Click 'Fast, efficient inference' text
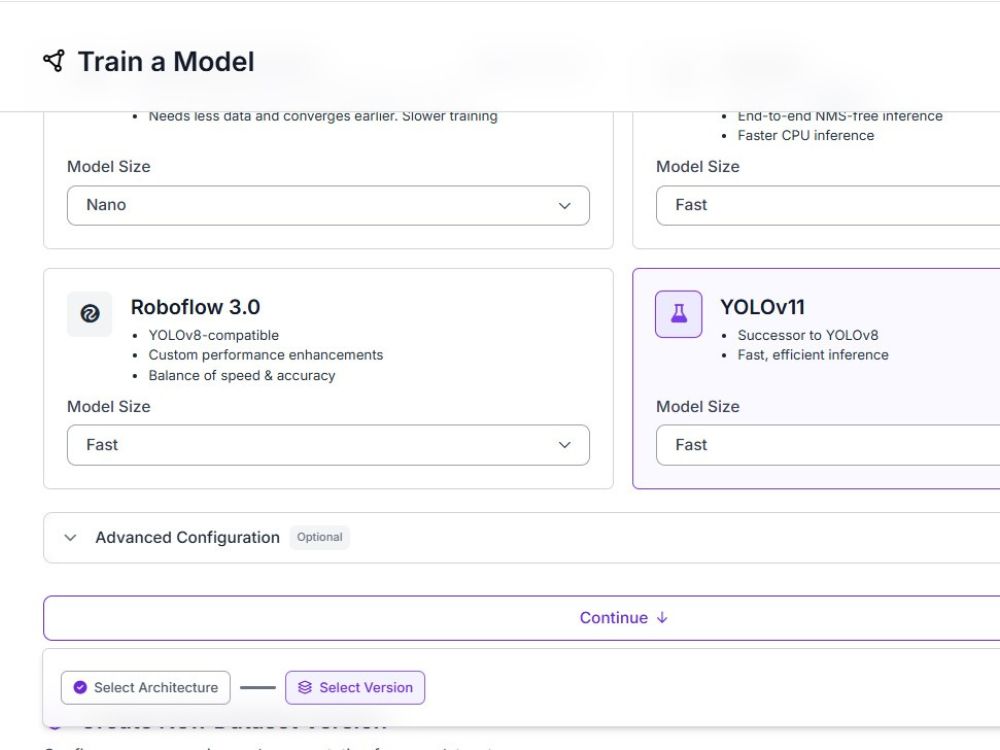1000x750 pixels. click(813, 355)
